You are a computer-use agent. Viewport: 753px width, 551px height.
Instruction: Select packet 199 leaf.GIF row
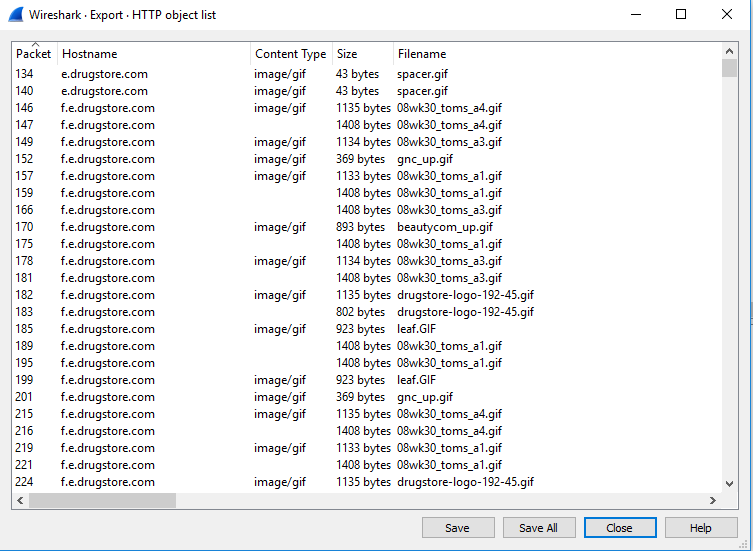click(366, 380)
